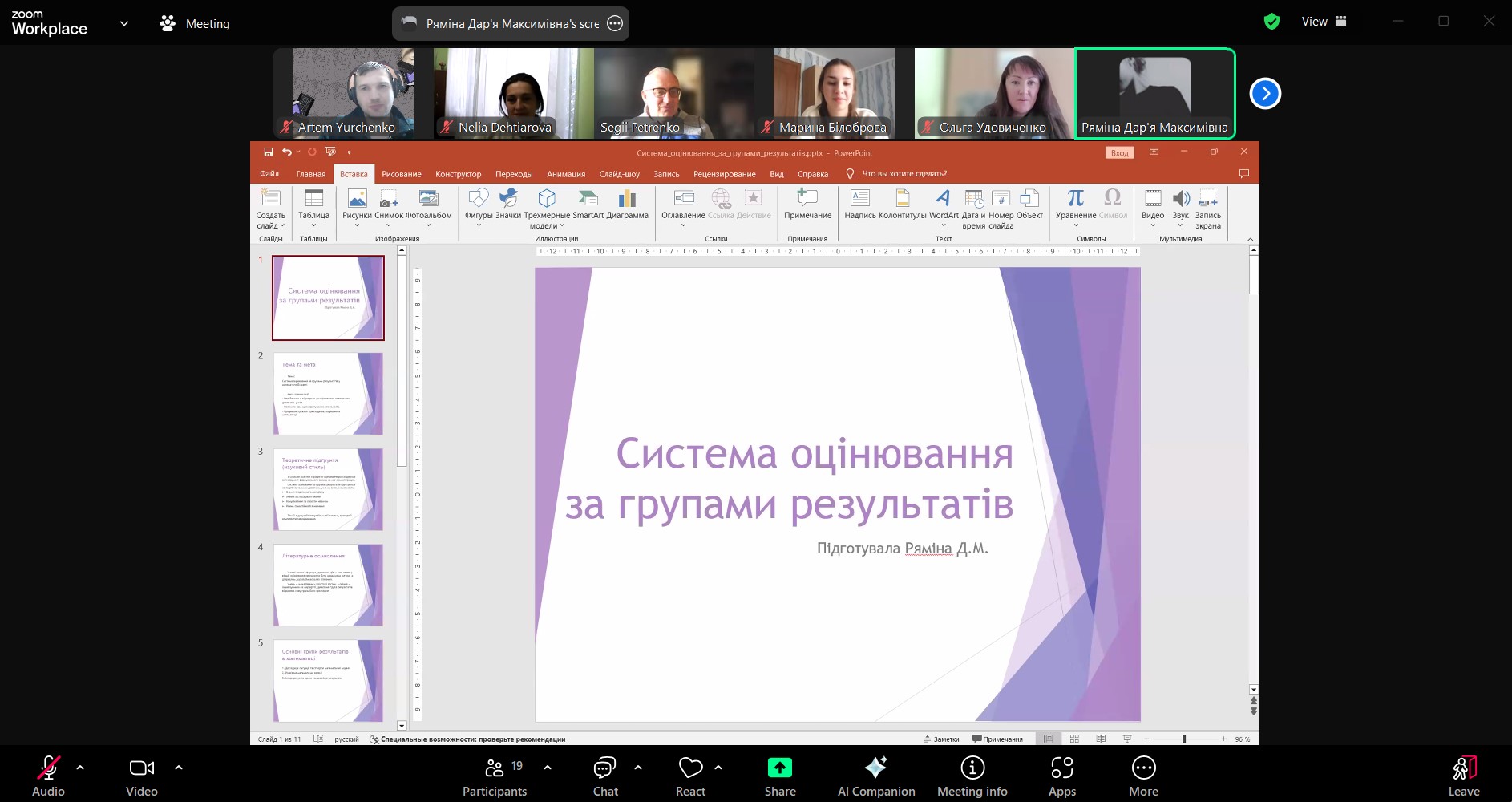Click the Meeting tab in the Zoom header
The width and height of the screenshot is (1512, 802).
tap(195, 23)
